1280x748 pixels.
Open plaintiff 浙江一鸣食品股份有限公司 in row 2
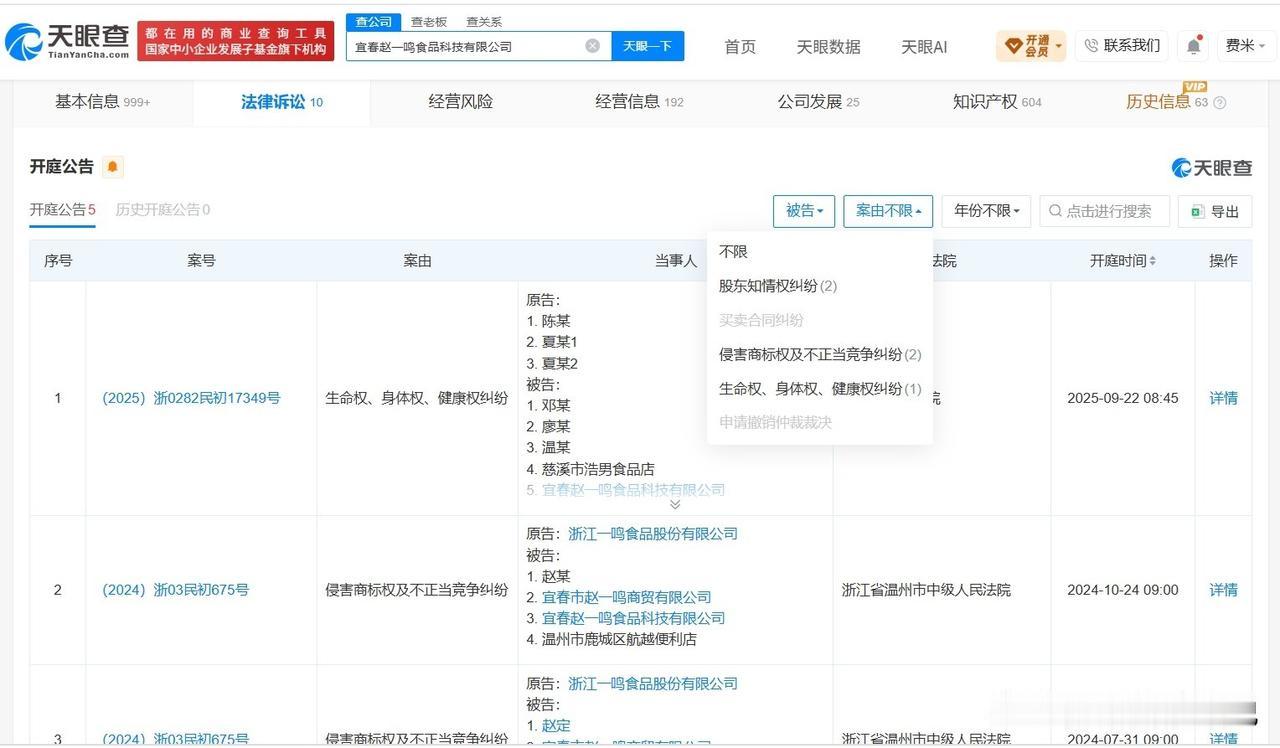point(653,534)
